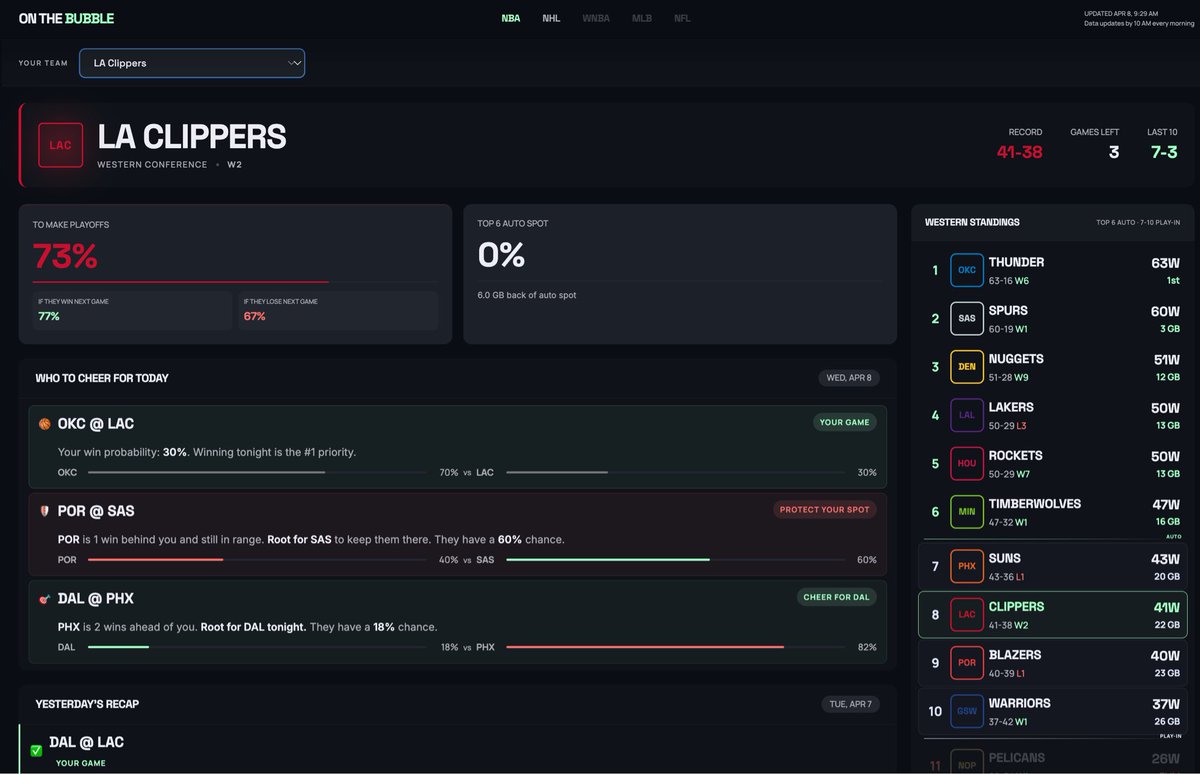Click the OKC team logo in standings
The image size is (1200, 774).
tap(967, 270)
